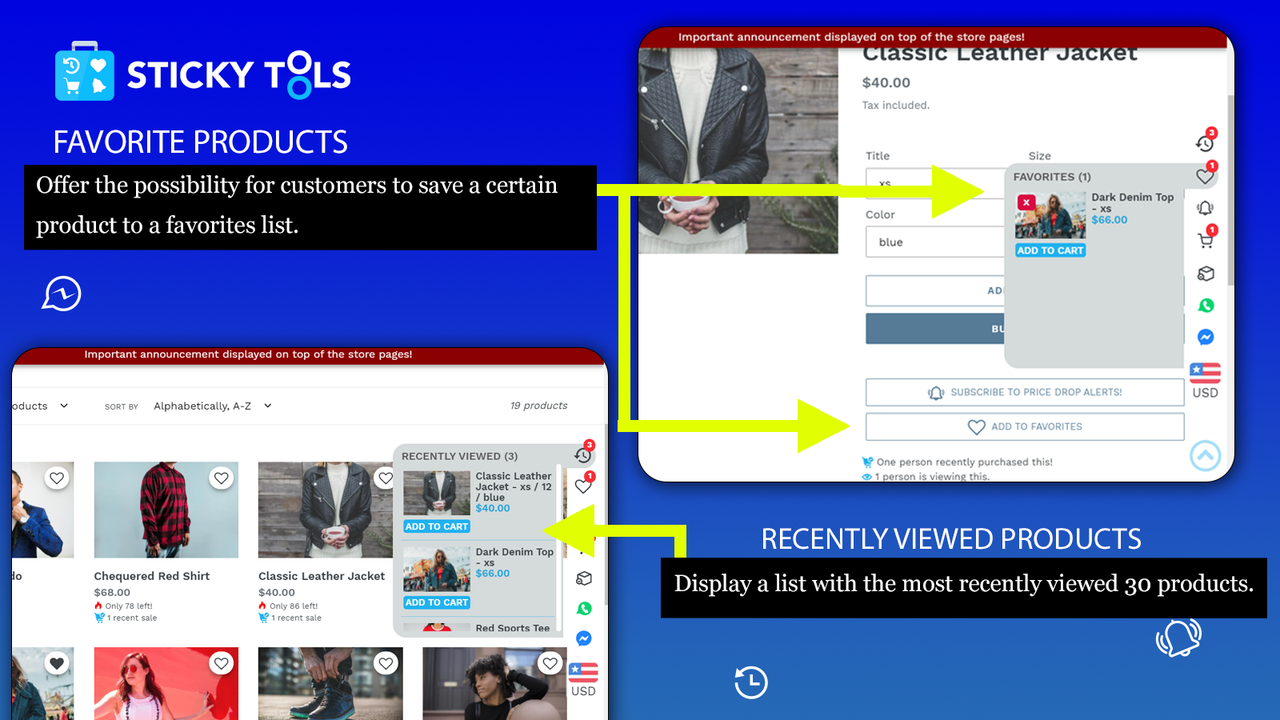This screenshot has height=720, width=1280.
Task: Click the scroll-to-top arrow button on product page
Action: 1205,456
